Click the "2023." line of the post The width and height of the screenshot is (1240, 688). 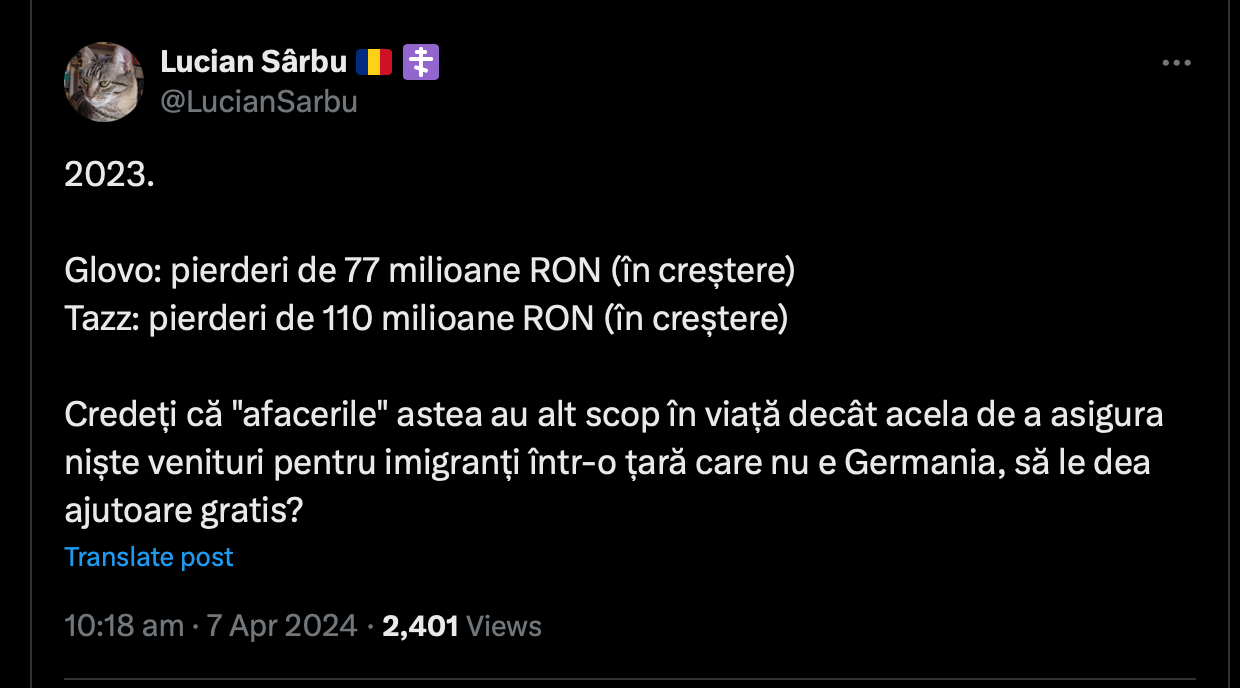pos(110,175)
